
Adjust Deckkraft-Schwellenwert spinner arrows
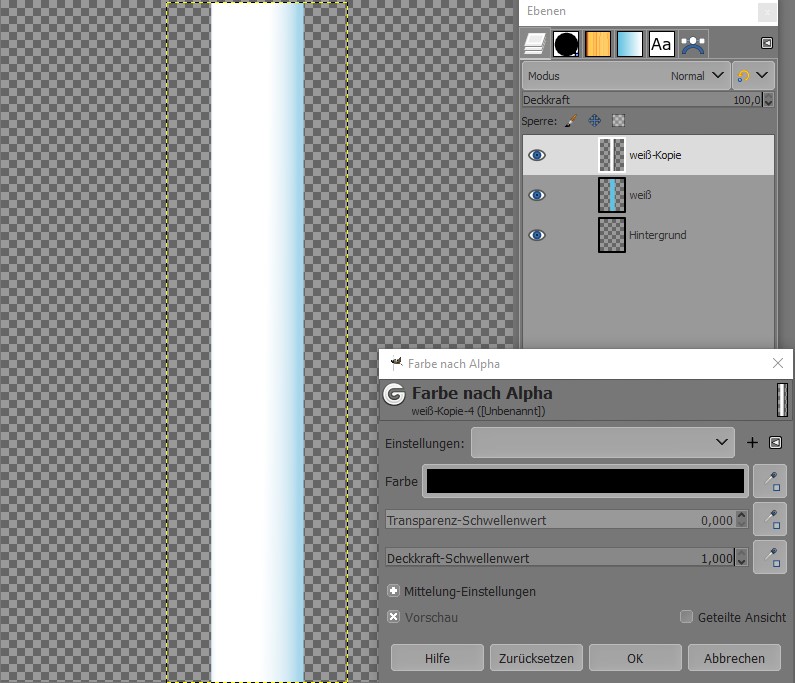[741, 558]
